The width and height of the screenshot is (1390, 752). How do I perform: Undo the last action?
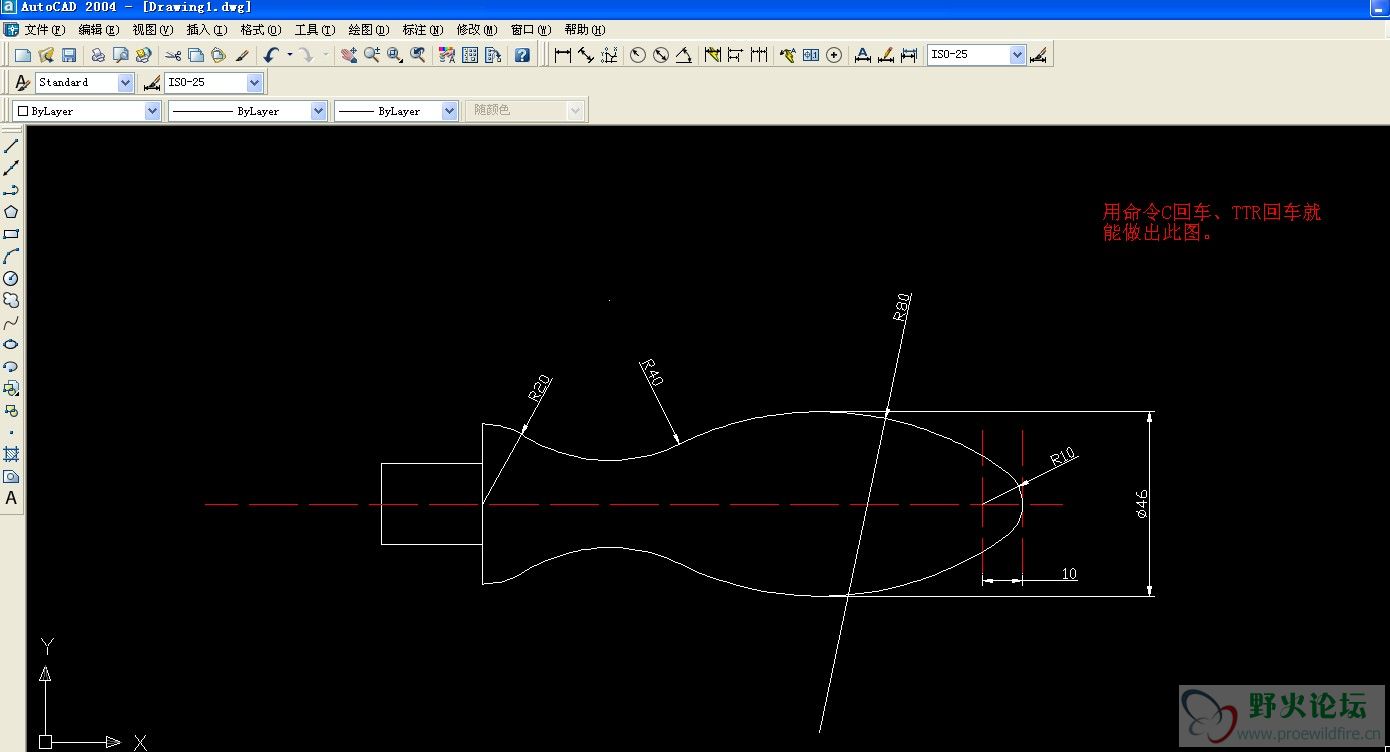tap(270, 55)
